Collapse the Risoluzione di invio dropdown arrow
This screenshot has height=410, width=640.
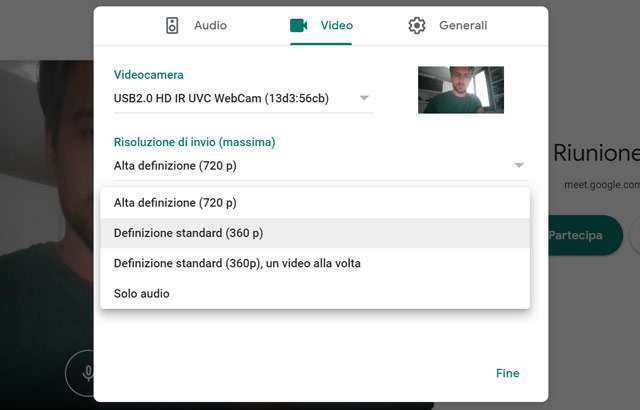[519, 165]
